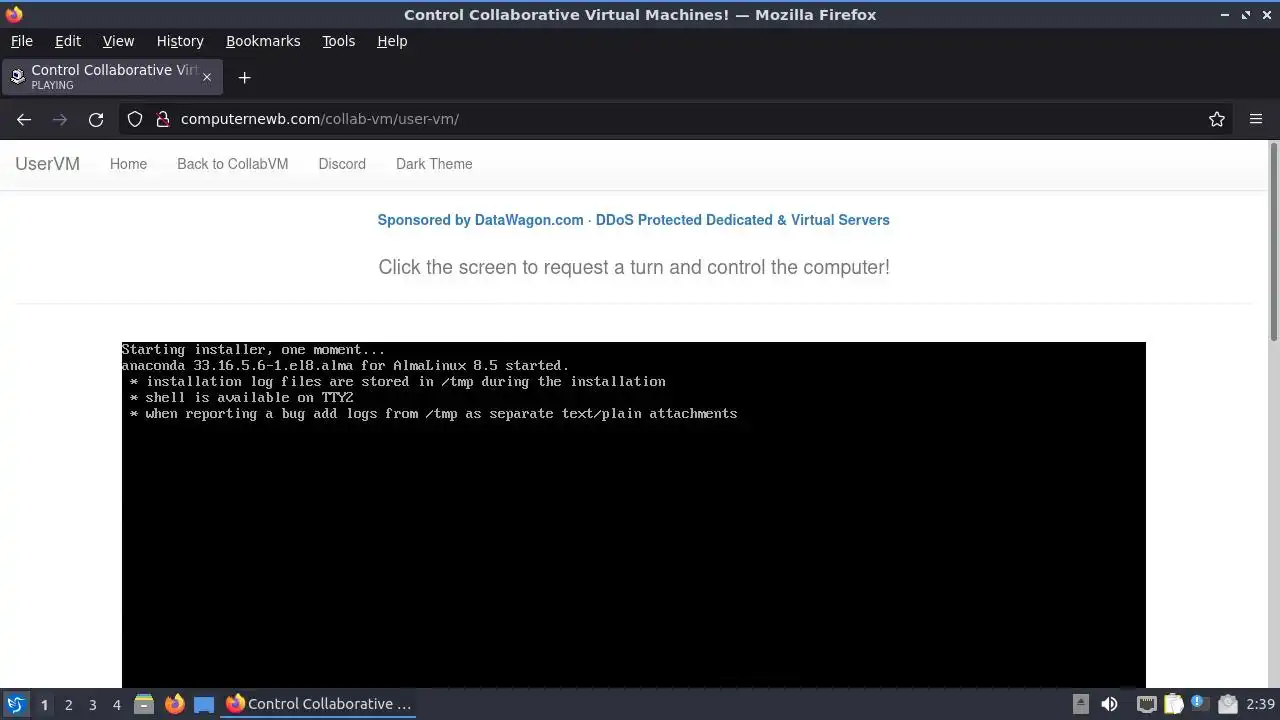Image resolution: width=1280 pixels, height=720 pixels.
Task: Minimize the Firefox window
Action: pyautogui.click(x=1225, y=14)
